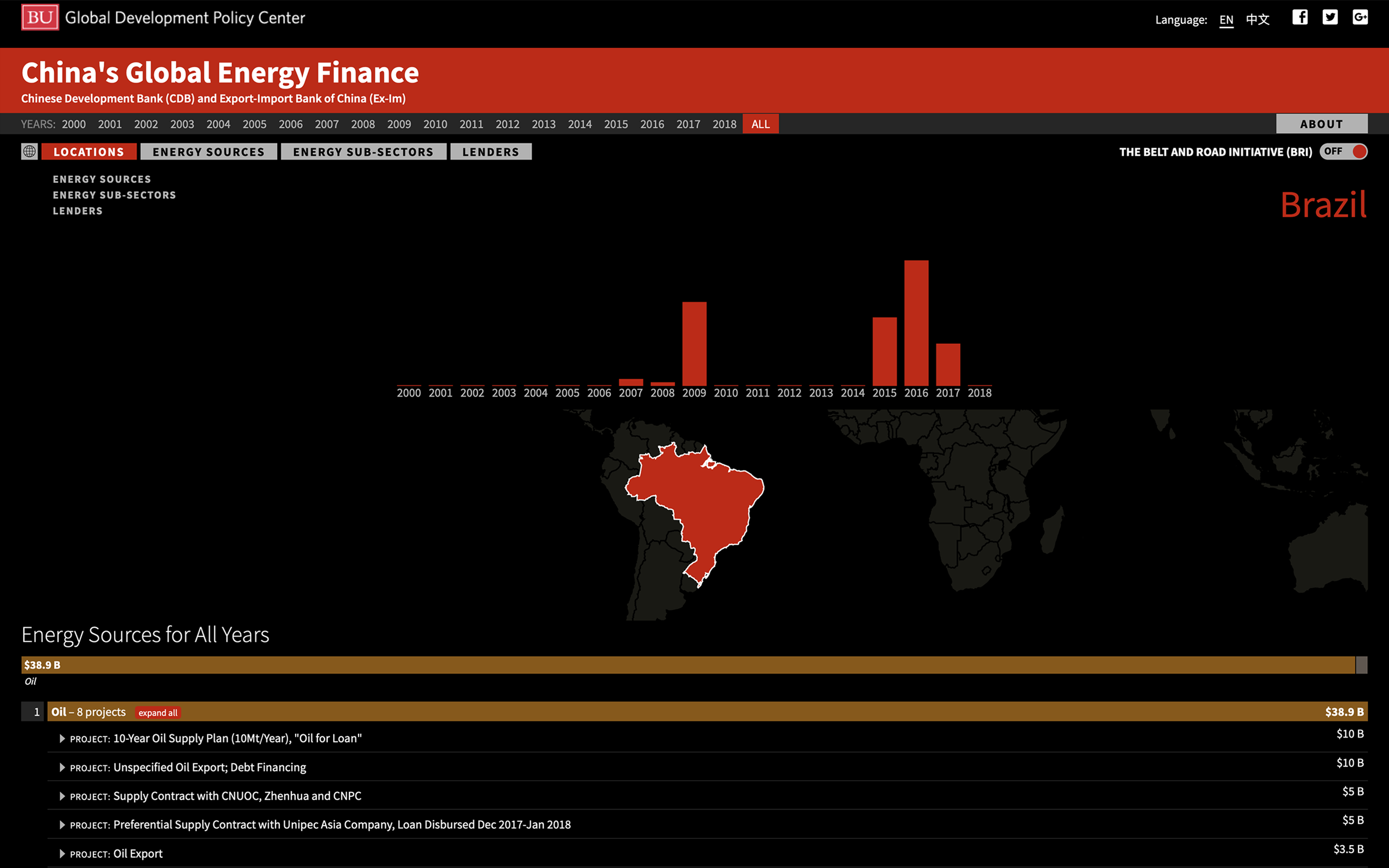Filter by year 2018 in years bar

(724, 124)
